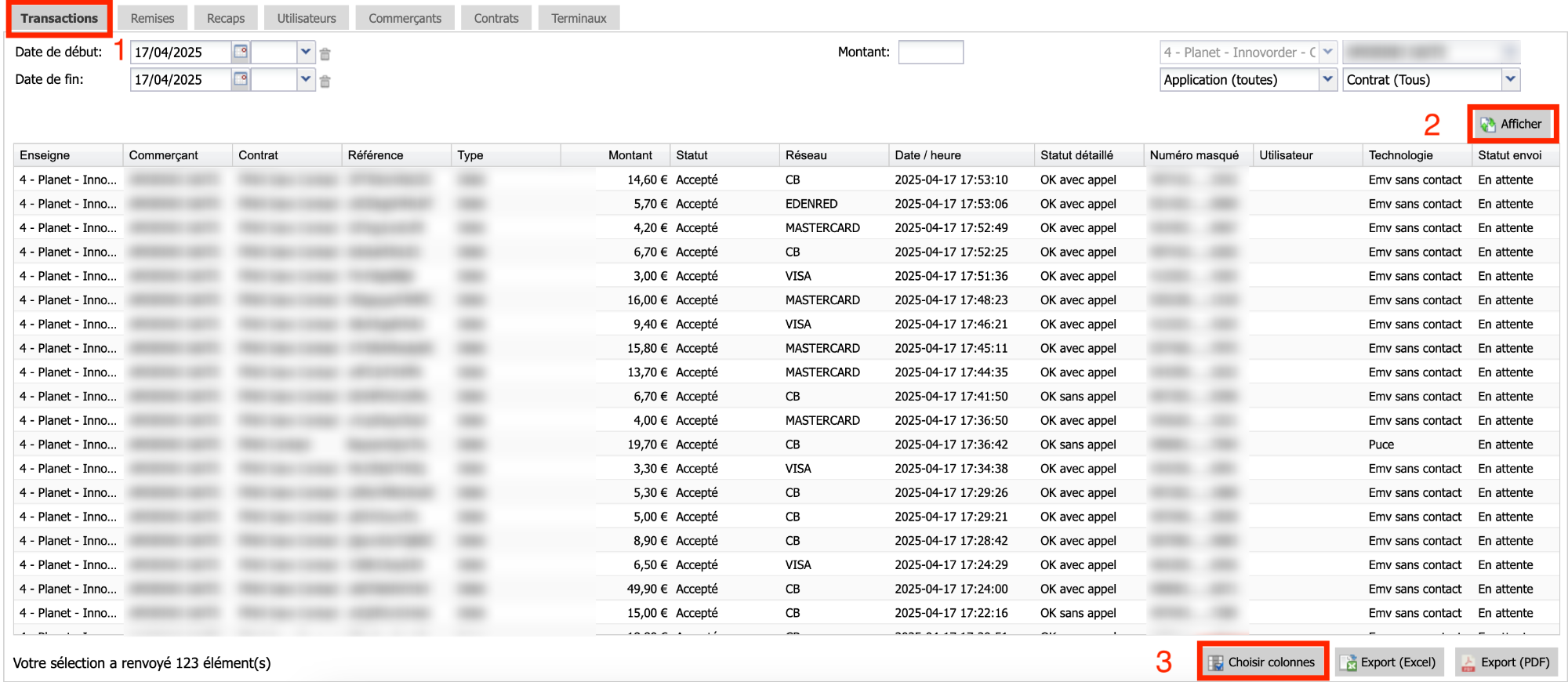Expand the Planet - Innovorder enseigne dropdown
This screenshot has height=682, width=1568.
tap(1327, 53)
